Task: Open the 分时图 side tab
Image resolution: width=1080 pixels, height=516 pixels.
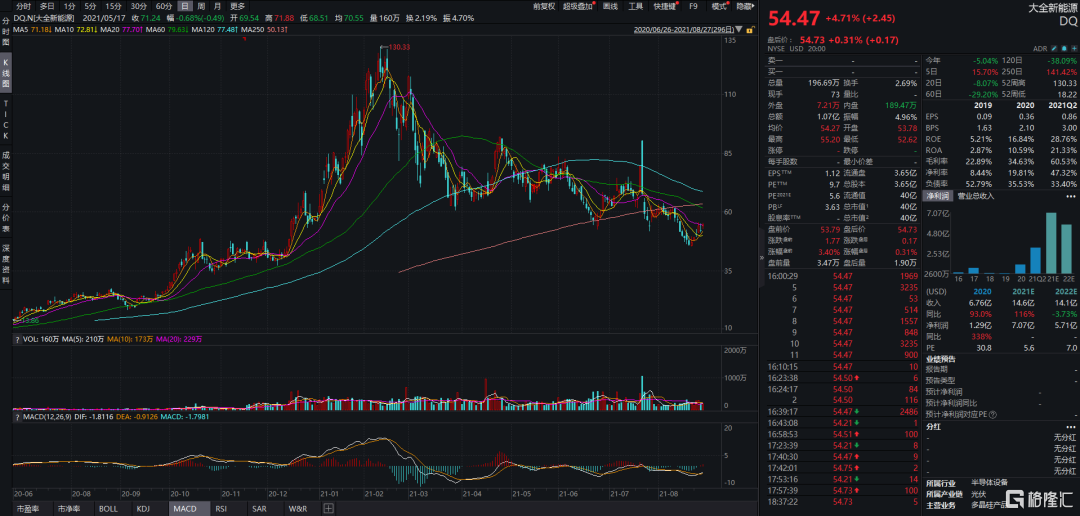Action: pos(6,30)
